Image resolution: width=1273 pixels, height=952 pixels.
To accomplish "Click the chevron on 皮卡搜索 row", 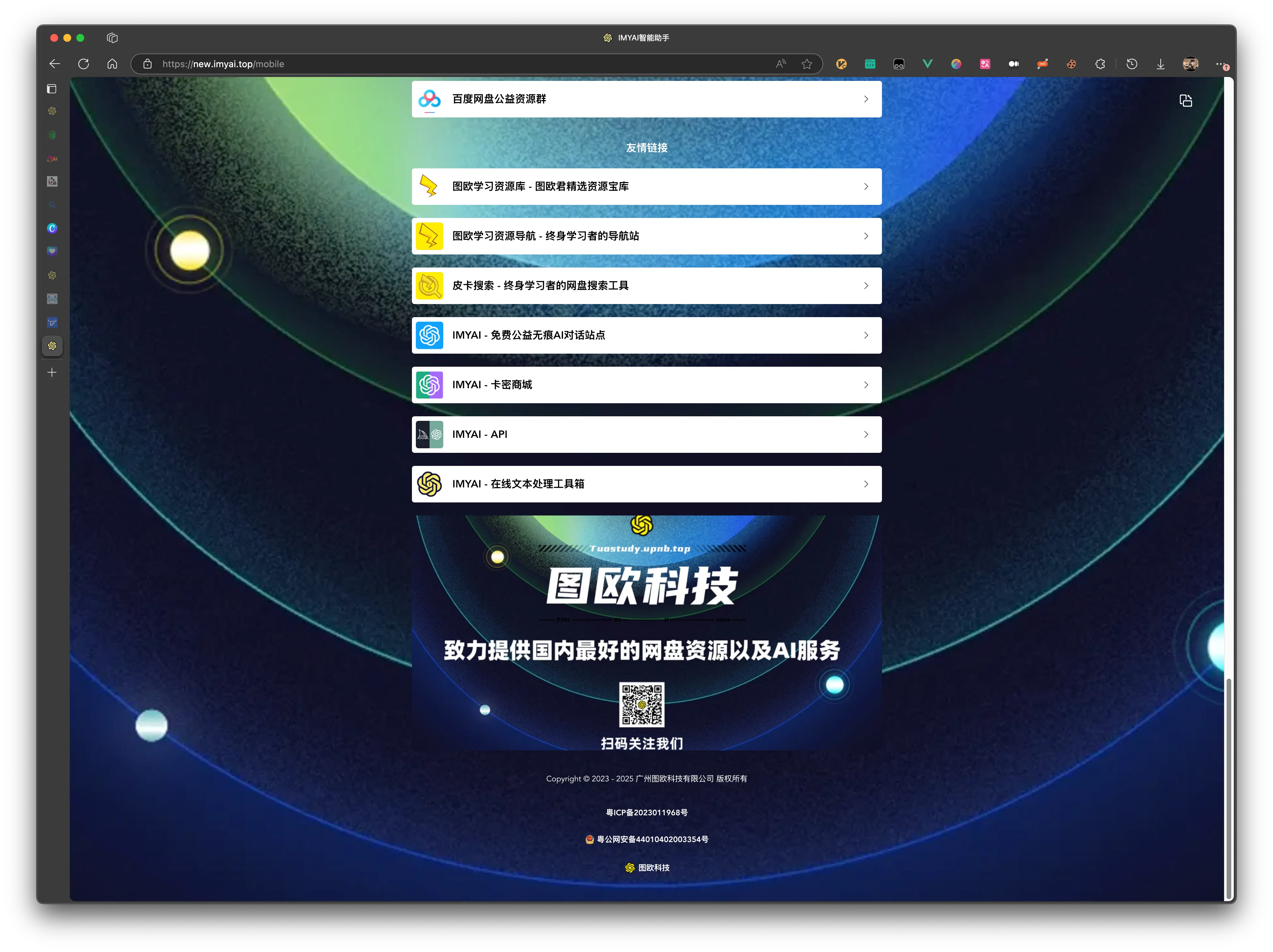I will point(866,285).
